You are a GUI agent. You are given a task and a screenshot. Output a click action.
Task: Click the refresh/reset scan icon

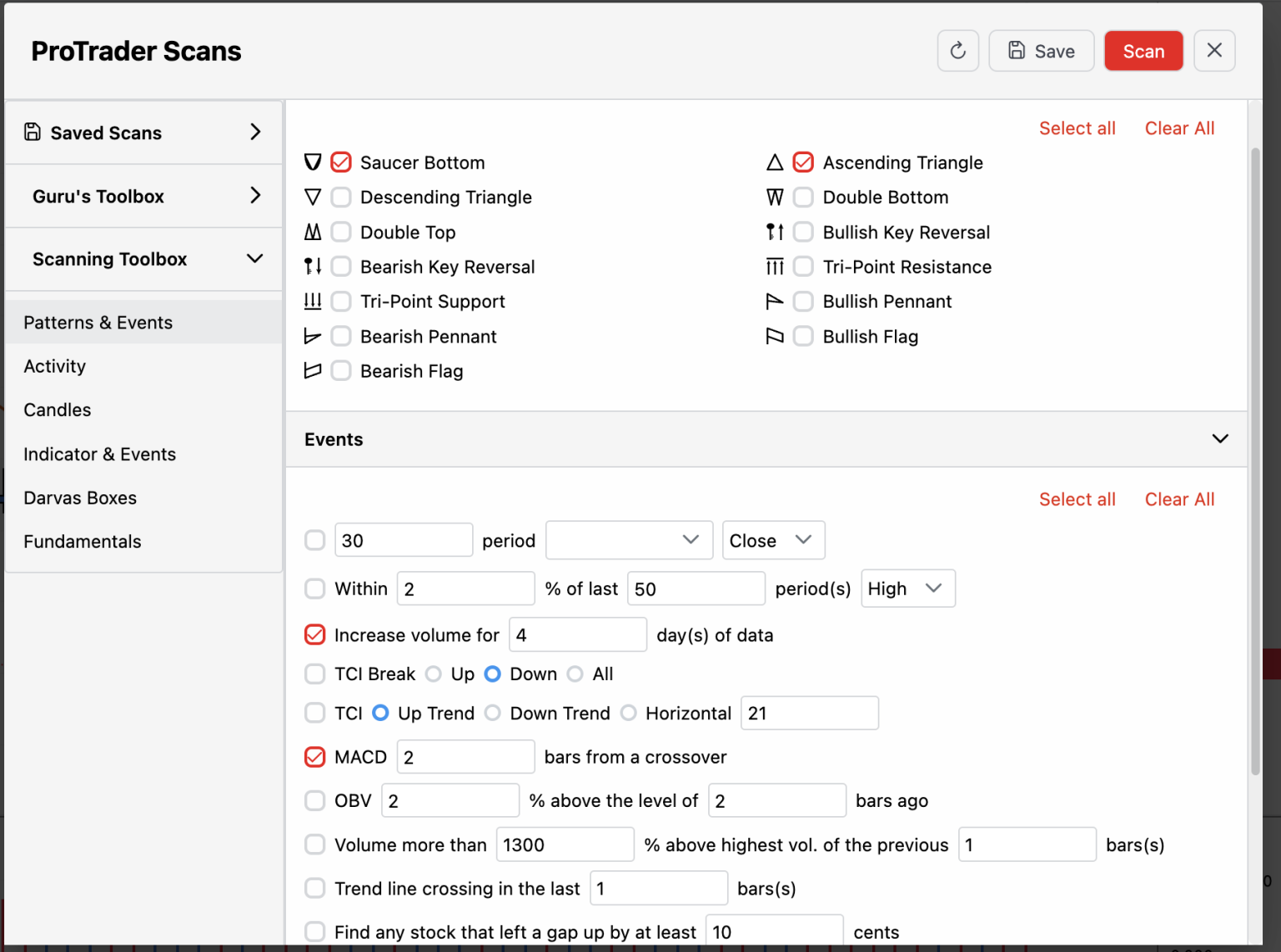click(957, 51)
